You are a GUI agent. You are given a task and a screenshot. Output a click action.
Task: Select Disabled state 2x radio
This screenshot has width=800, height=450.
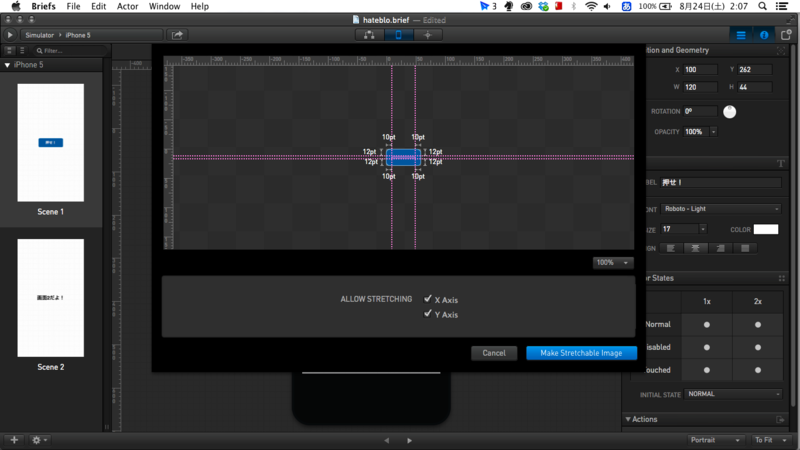(758, 347)
